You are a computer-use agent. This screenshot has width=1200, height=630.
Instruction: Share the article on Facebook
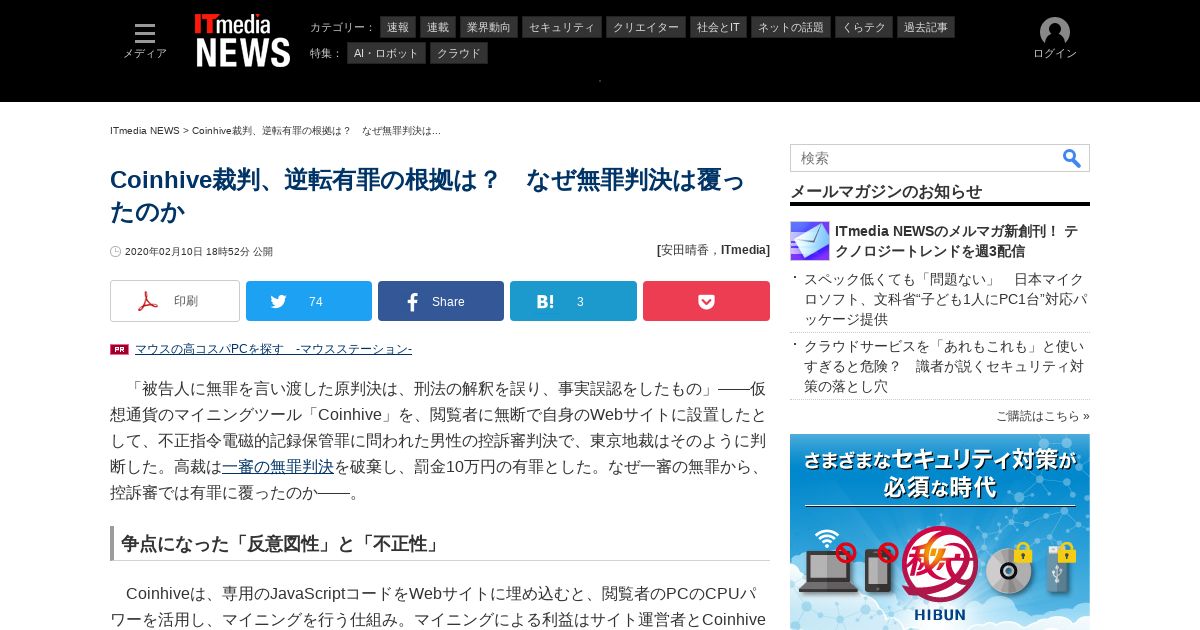coord(441,301)
